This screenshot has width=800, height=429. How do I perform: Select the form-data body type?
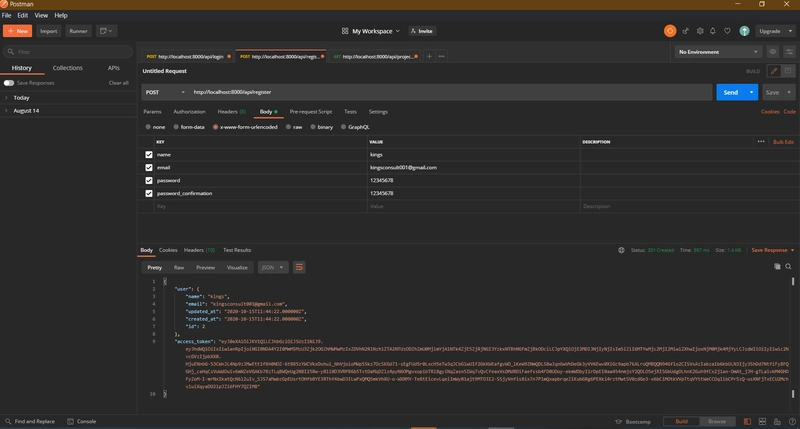click(176, 127)
